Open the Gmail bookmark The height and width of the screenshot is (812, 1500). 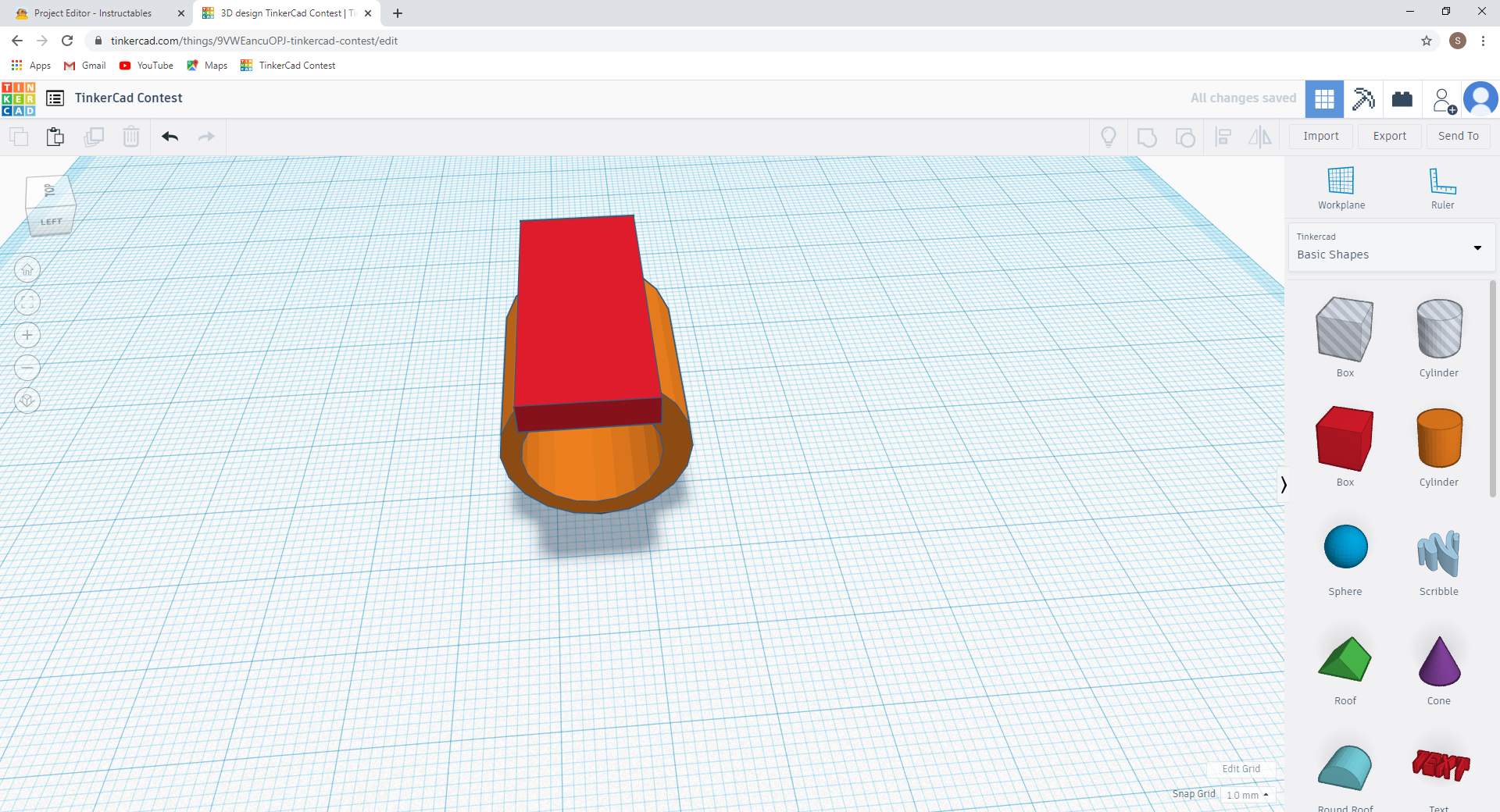tap(85, 66)
